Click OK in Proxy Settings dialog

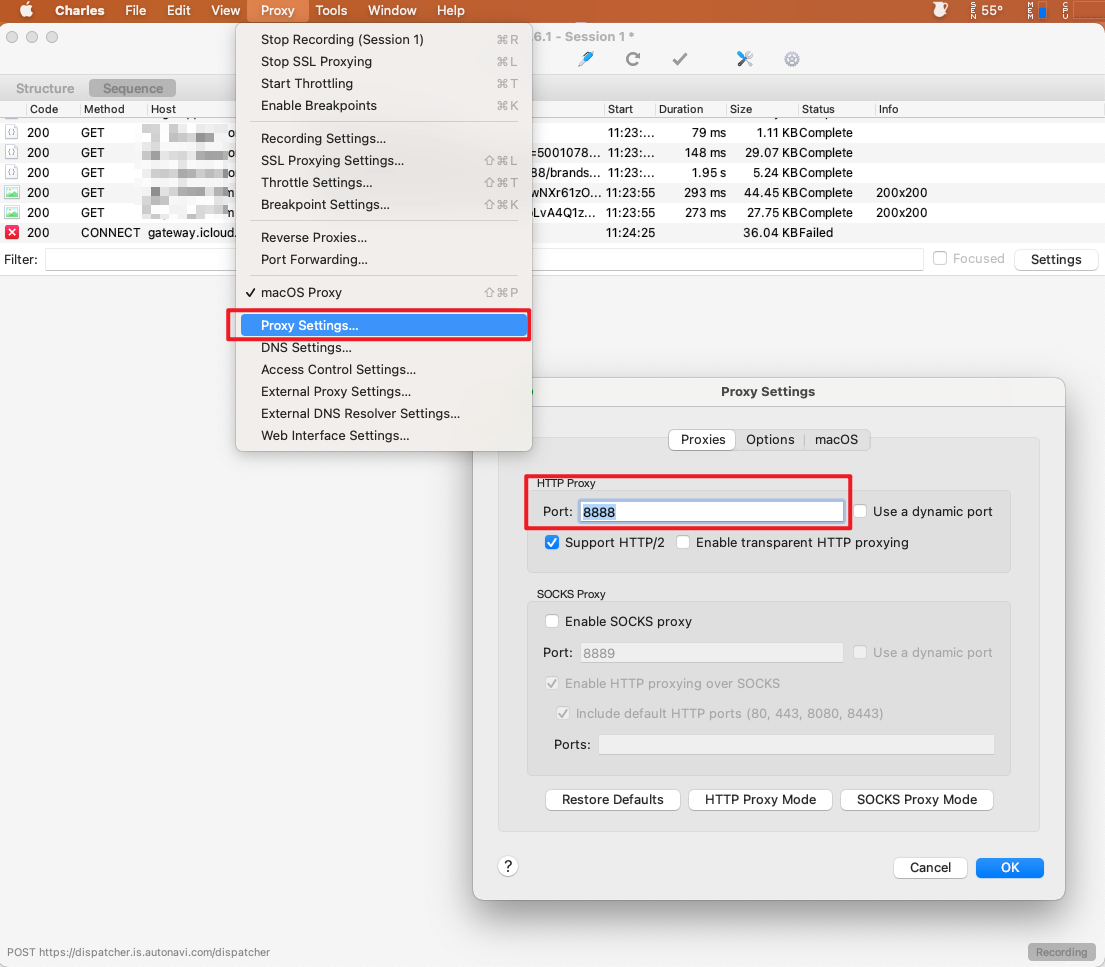click(1010, 868)
